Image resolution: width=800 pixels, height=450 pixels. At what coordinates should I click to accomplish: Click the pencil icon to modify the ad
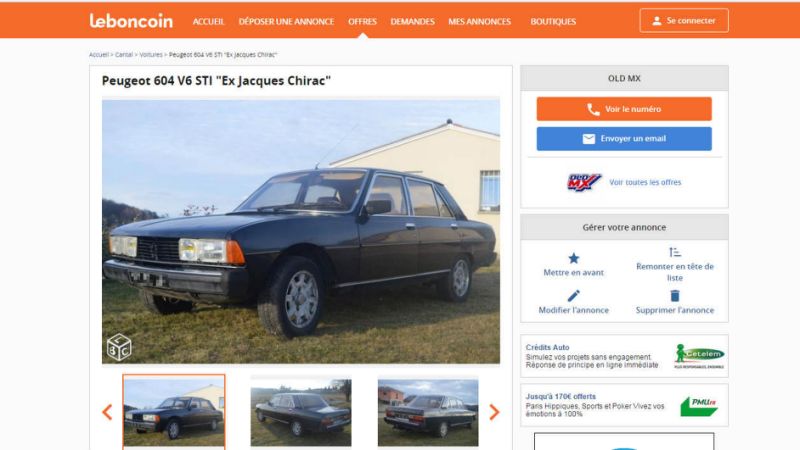pos(573,296)
